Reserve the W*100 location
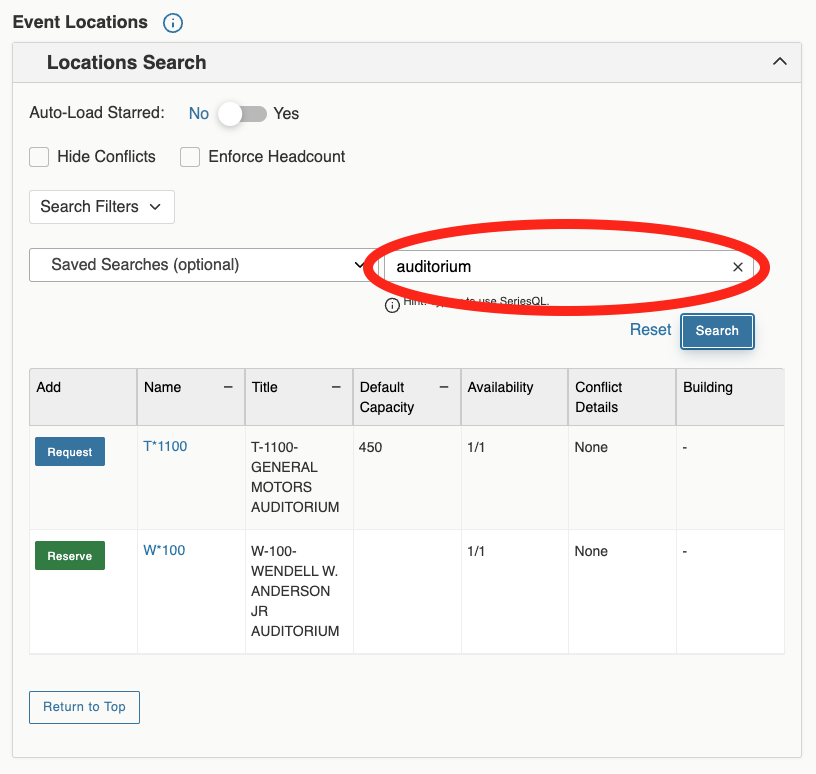This screenshot has width=816, height=774. point(70,556)
